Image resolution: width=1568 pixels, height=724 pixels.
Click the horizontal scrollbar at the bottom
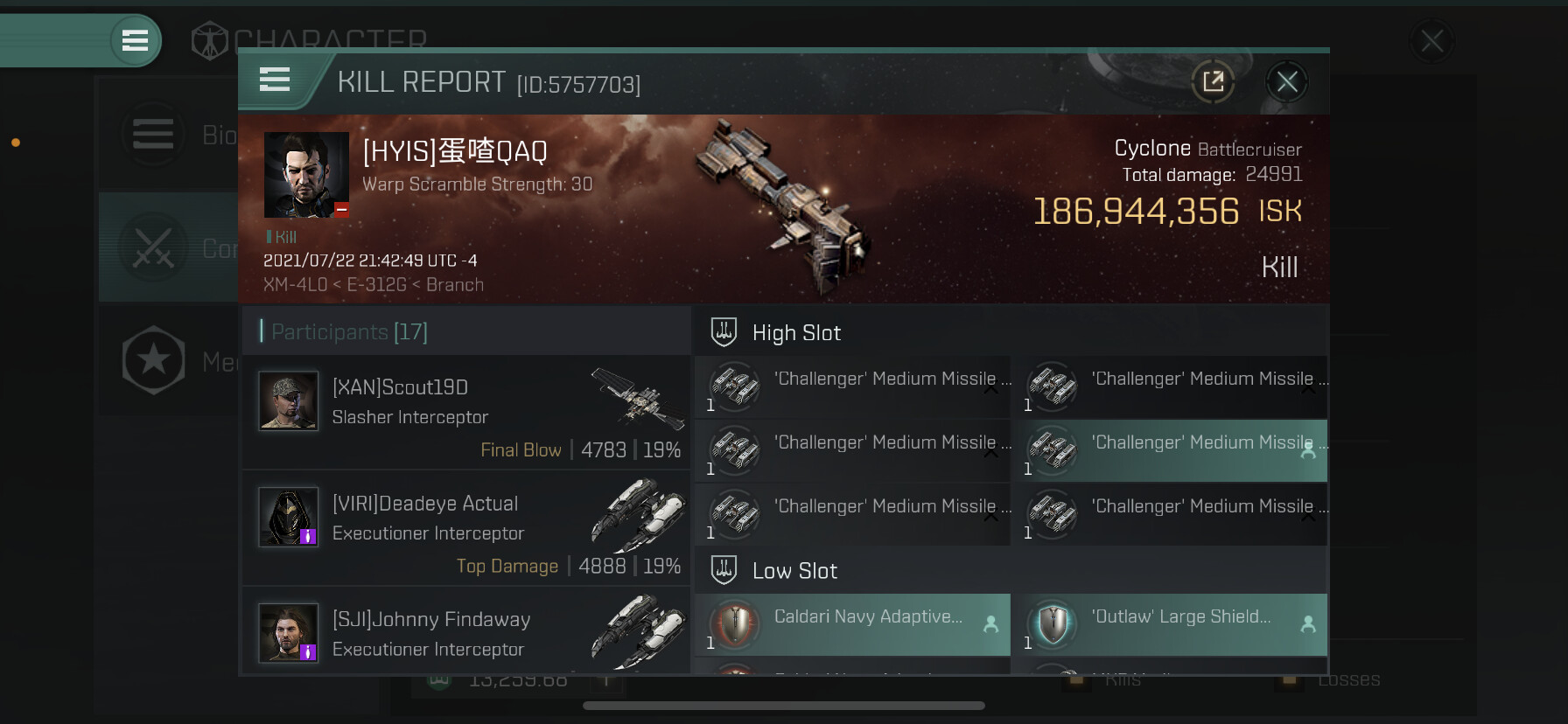(784, 706)
